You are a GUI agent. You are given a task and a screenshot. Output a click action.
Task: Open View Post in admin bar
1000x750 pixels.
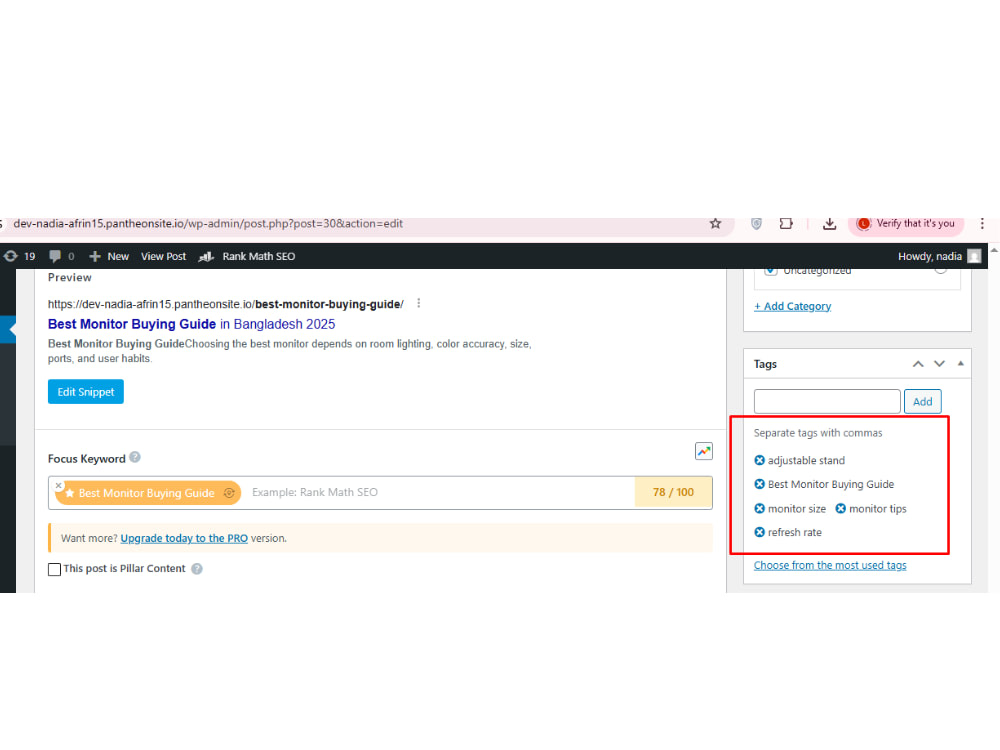(163, 256)
